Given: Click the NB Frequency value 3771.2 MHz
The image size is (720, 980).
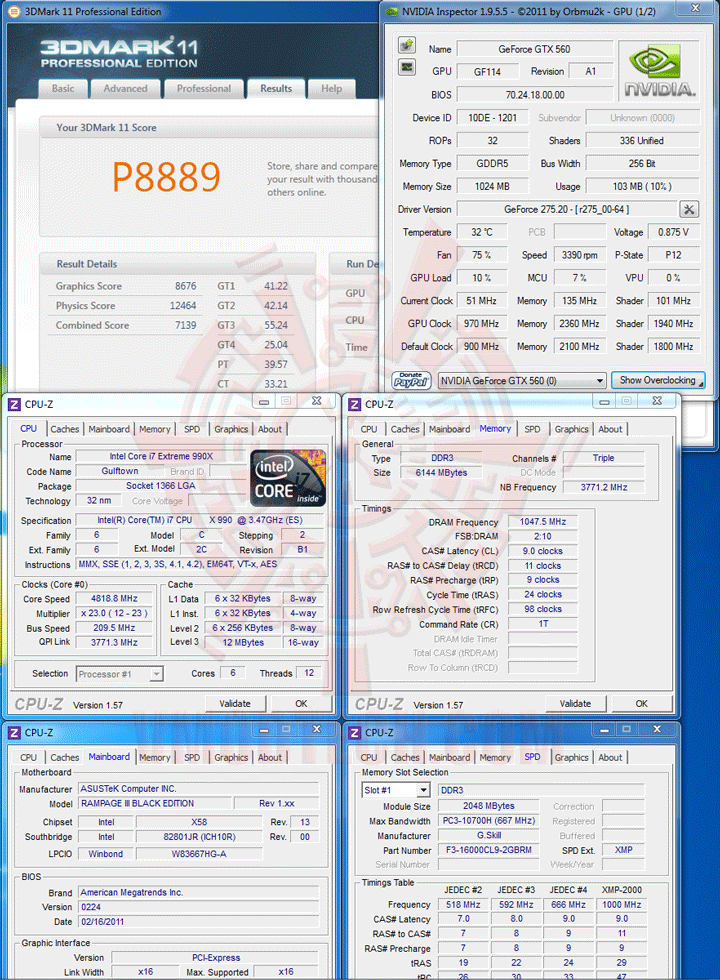Looking at the screenshot, I should [x=604, y=487].
